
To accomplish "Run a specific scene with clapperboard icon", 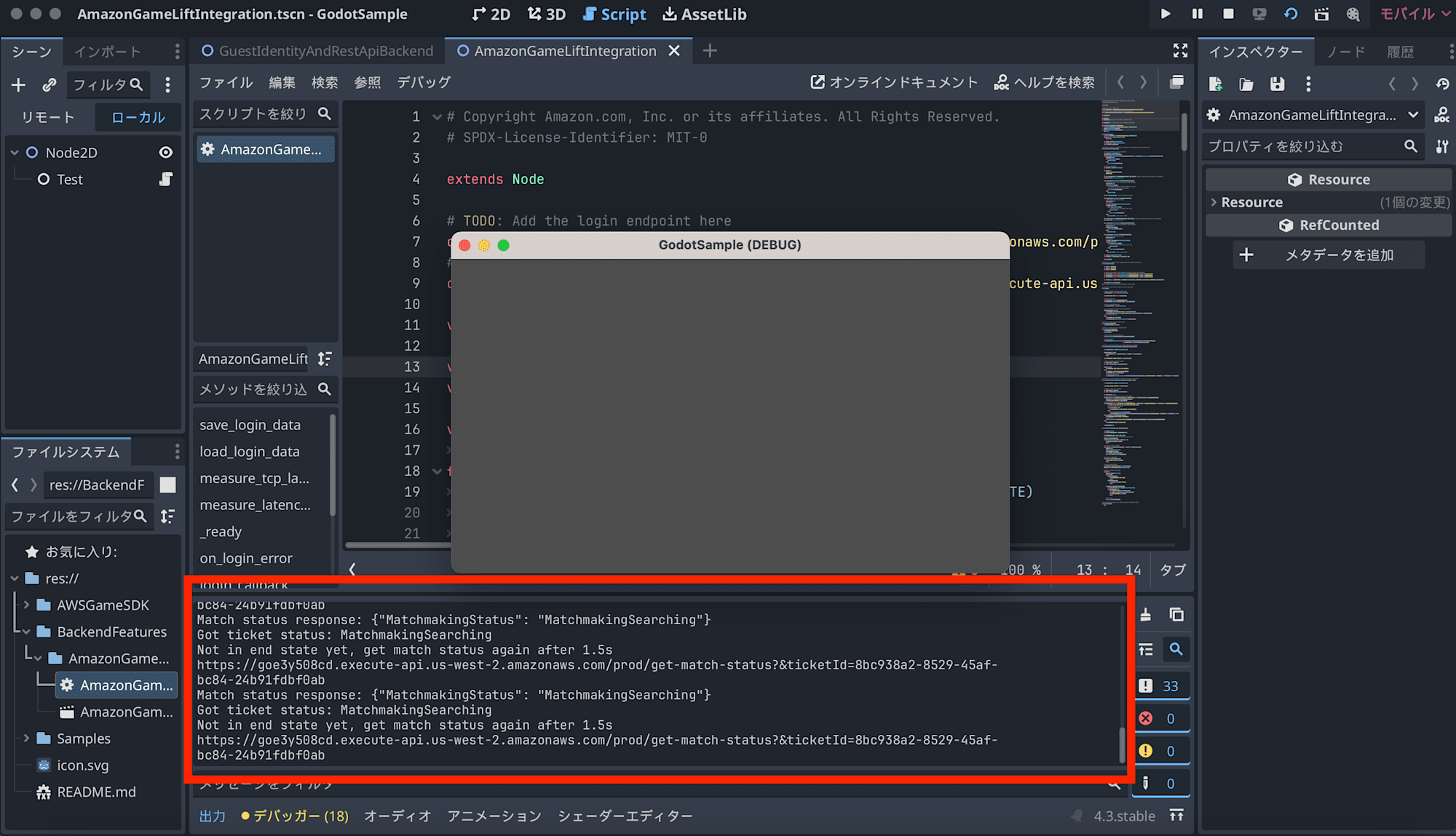I will coord(1322,14).
